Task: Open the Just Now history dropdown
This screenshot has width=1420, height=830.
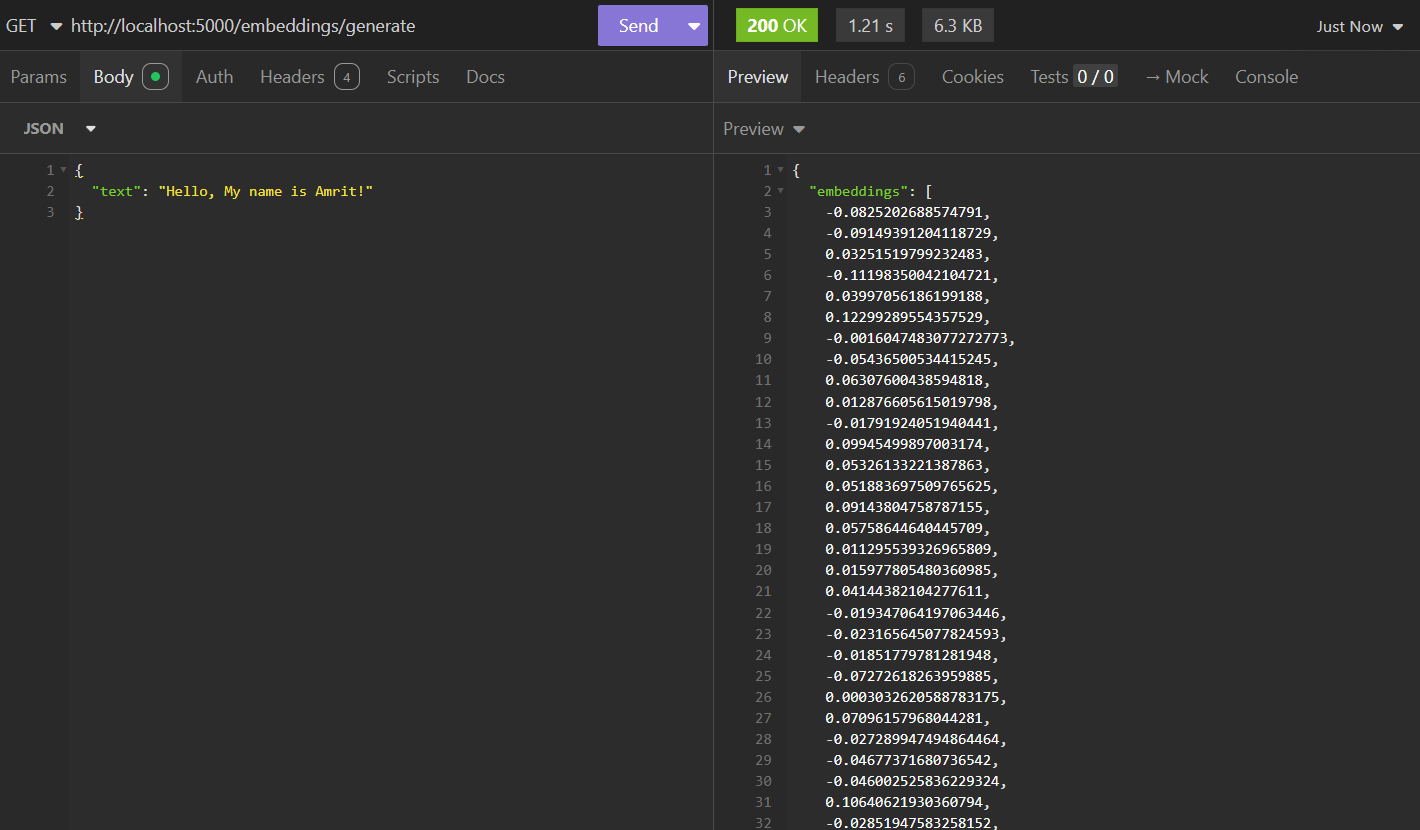Action: (1360, 27)
